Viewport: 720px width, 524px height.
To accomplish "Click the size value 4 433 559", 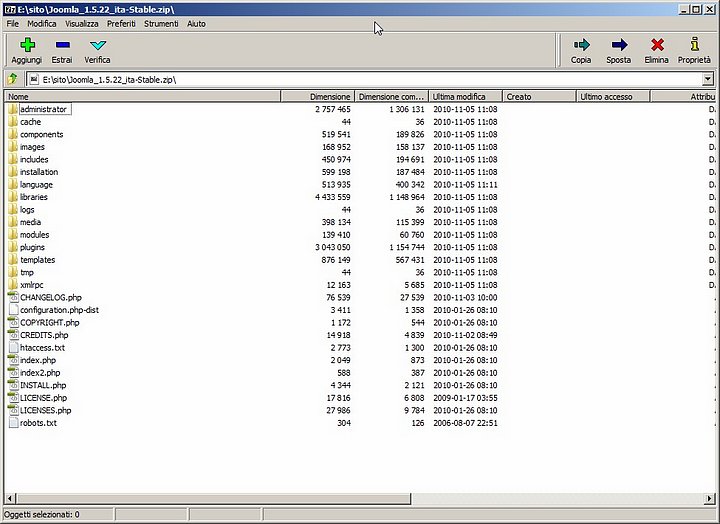I will click(x=332, y=197).
